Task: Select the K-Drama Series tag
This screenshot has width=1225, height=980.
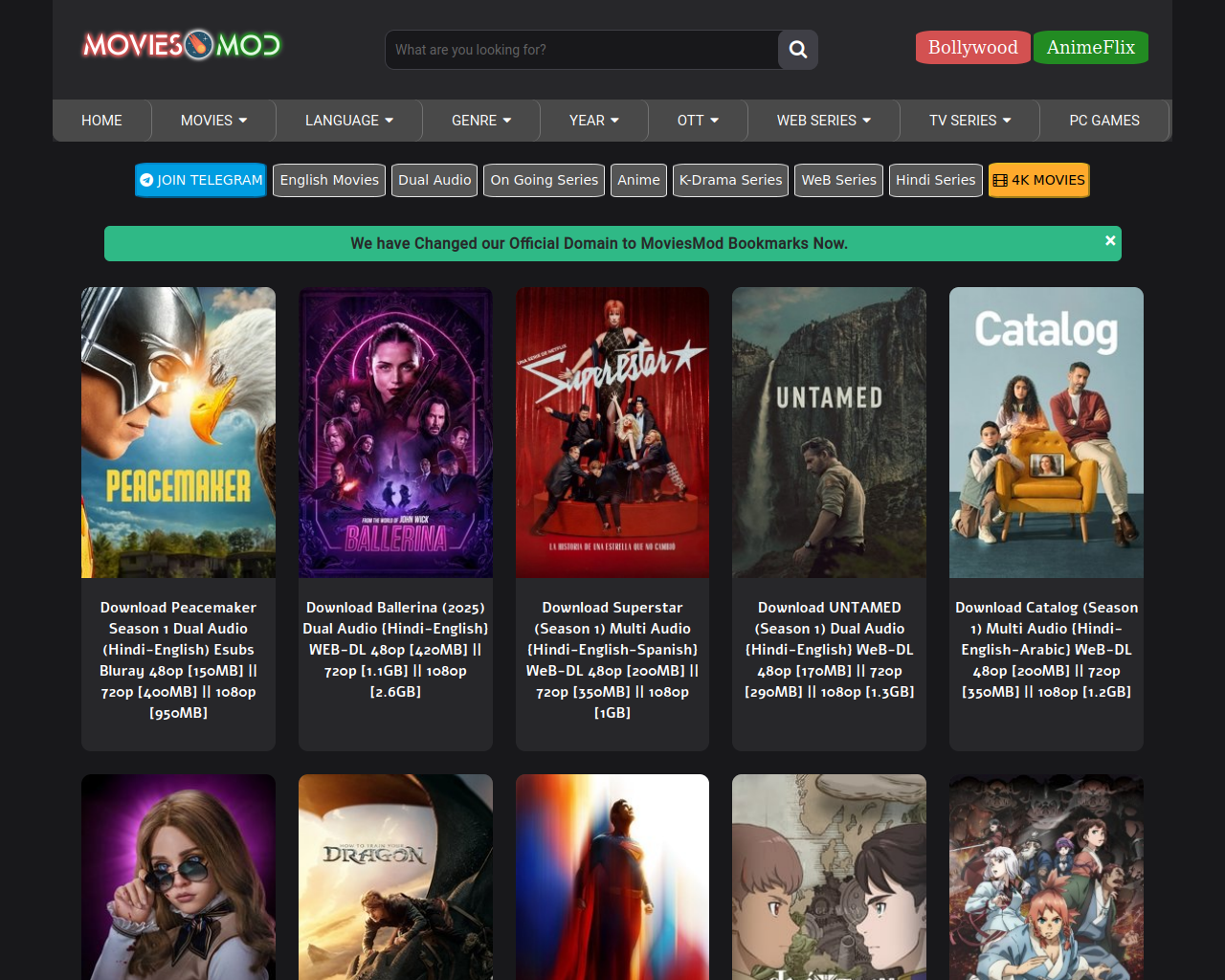Action: [x=730, y=180]
